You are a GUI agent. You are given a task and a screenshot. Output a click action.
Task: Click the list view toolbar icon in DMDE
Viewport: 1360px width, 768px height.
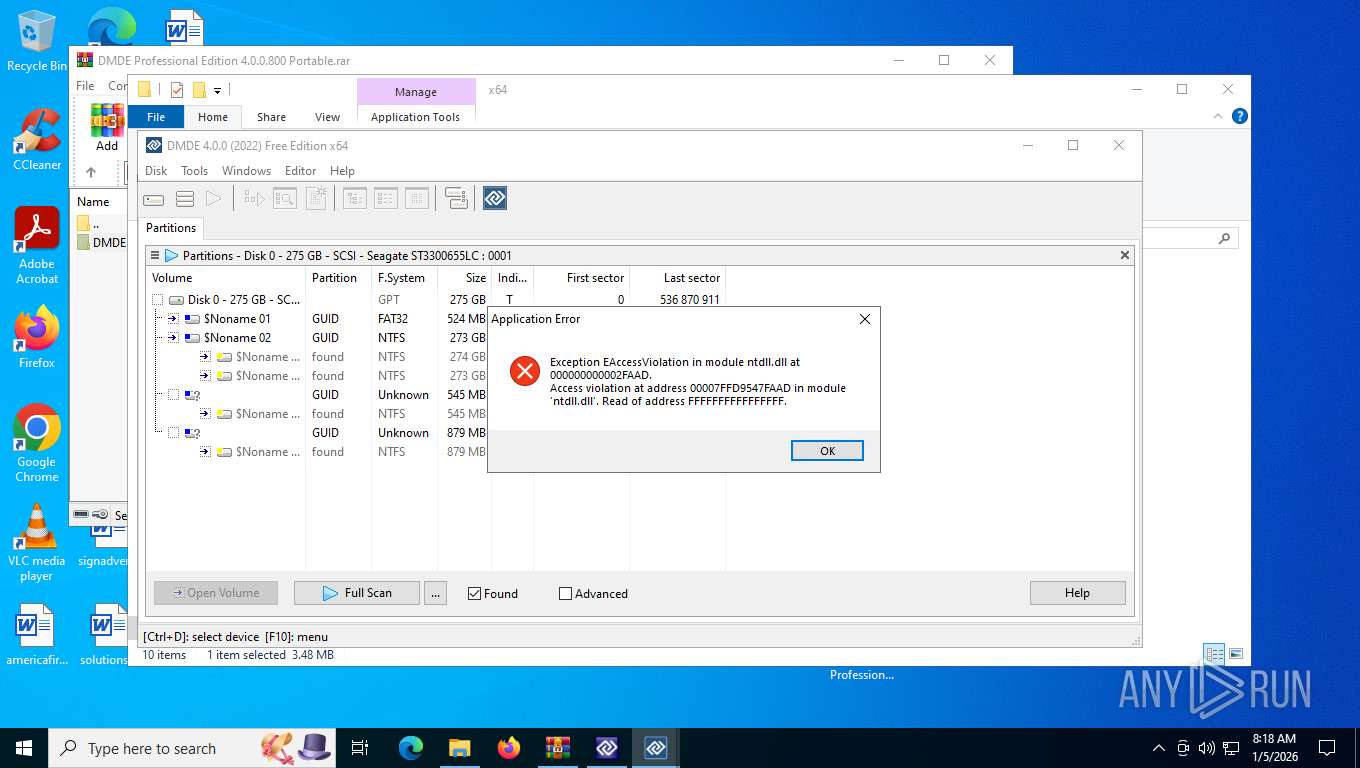(386, 199)
